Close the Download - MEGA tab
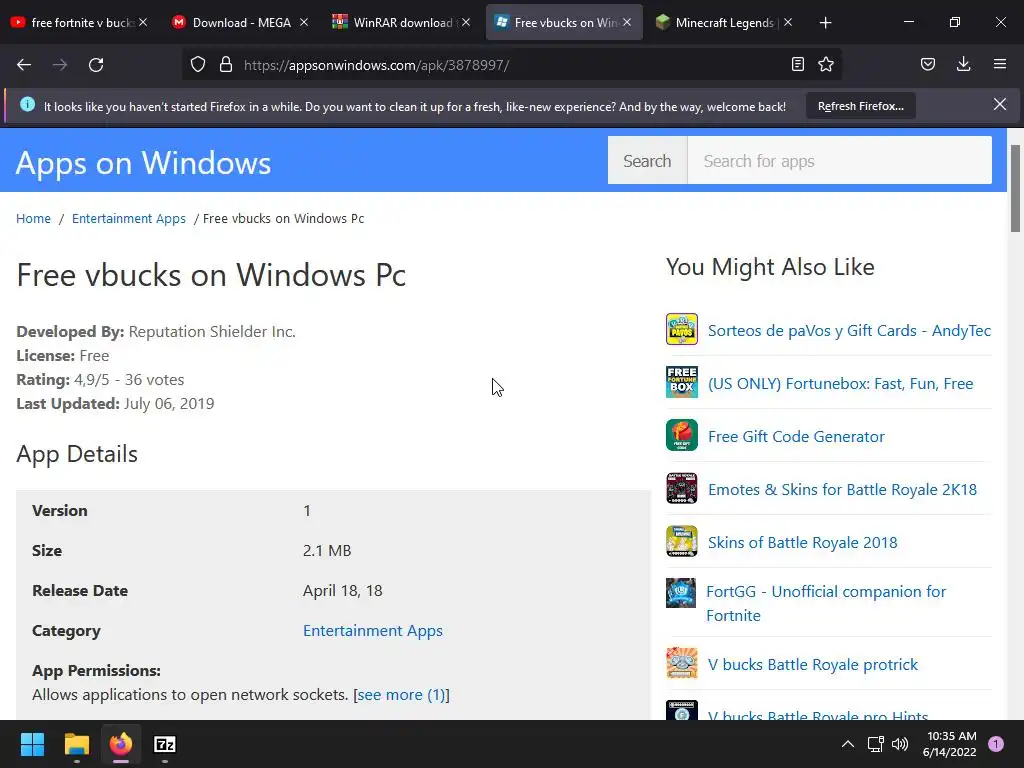The width and height of the screenshot is (1024, 768). (x=304, y=22)
